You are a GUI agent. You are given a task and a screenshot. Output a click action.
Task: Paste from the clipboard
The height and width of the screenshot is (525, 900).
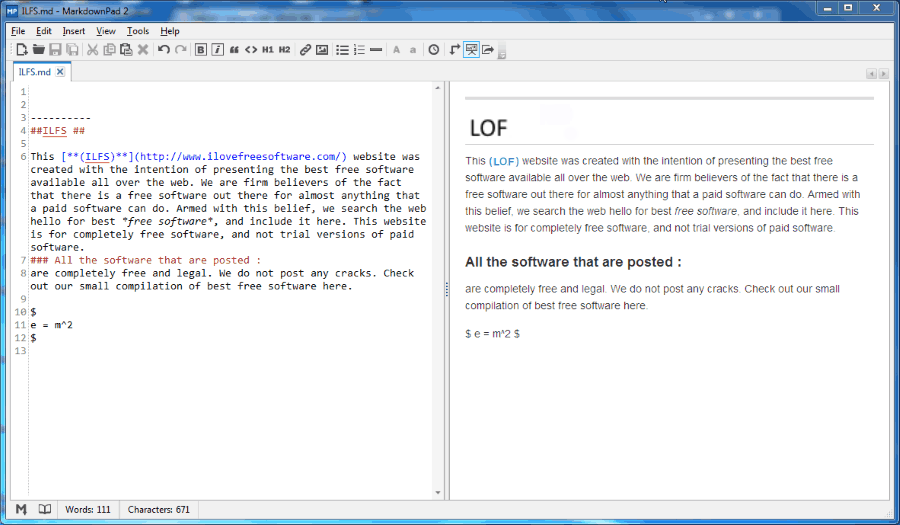click(126, 50)
